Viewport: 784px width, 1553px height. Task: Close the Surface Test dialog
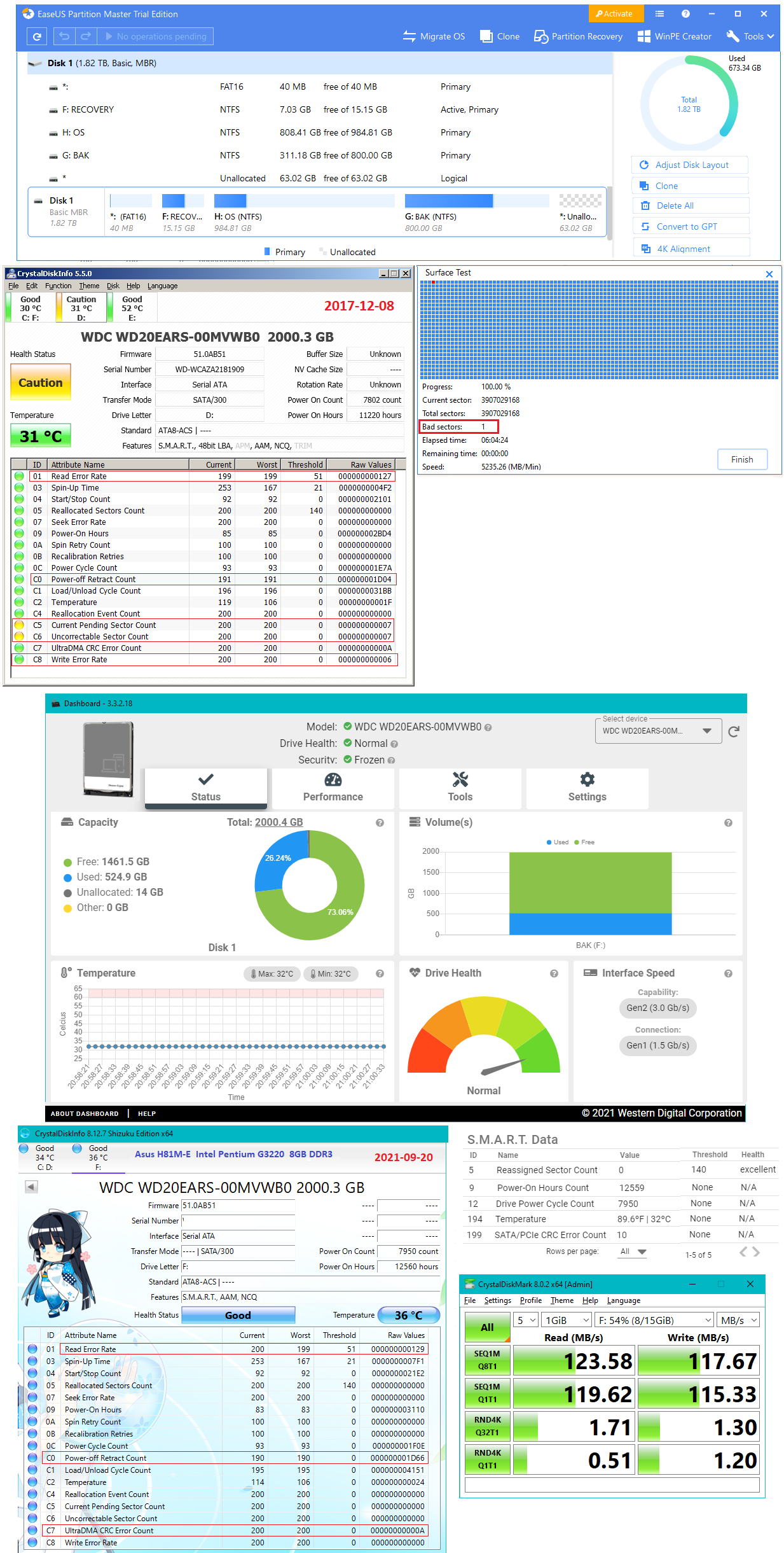pos(769,274)
